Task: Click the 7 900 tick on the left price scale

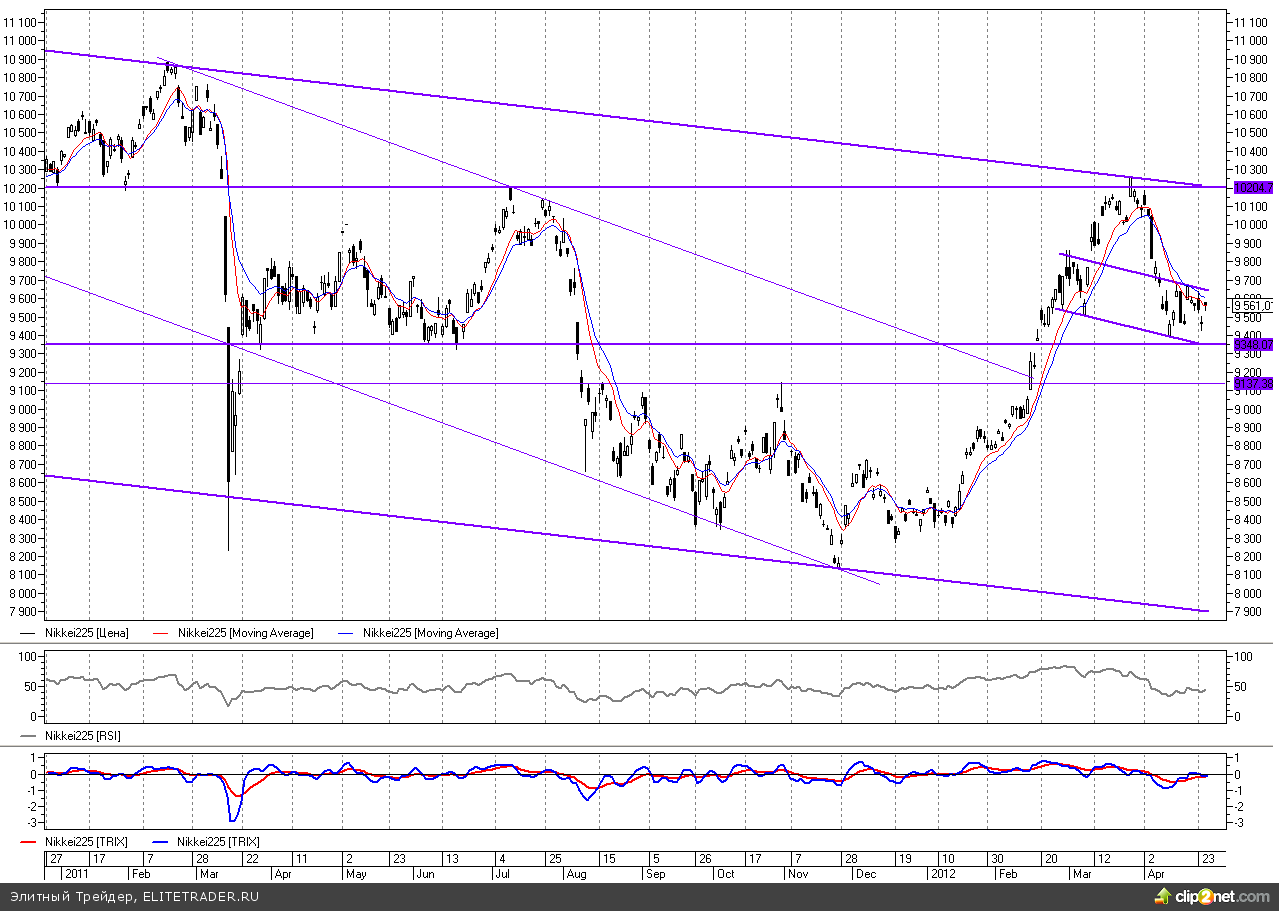Action: click(21, 611)
